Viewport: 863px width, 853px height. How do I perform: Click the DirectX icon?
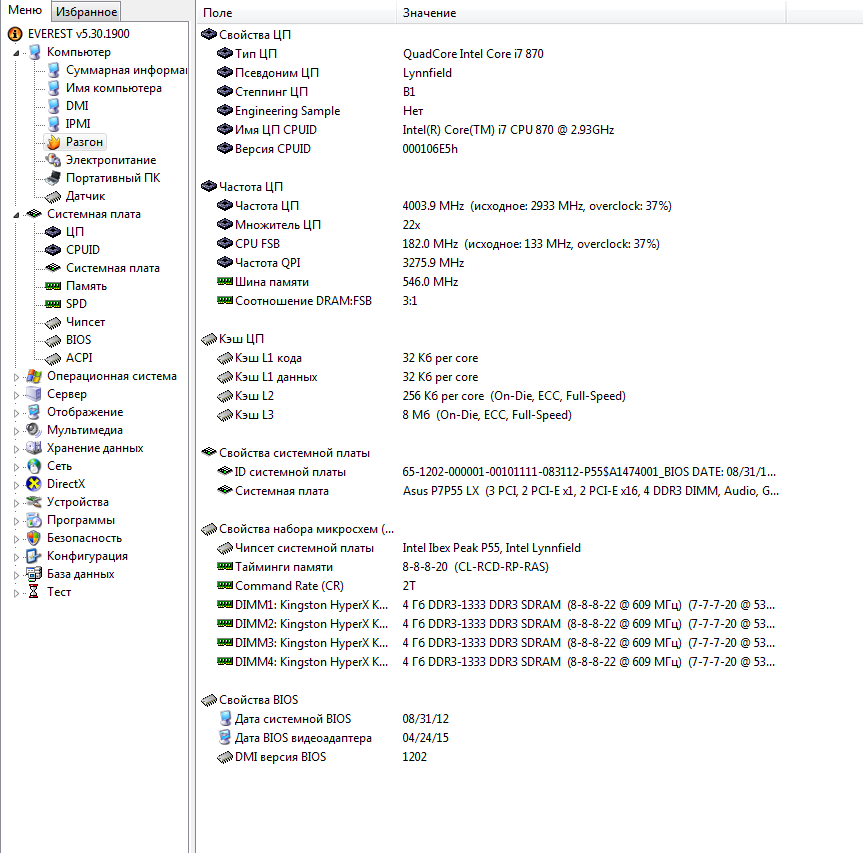pyautogui.click(x=34, y=484)
